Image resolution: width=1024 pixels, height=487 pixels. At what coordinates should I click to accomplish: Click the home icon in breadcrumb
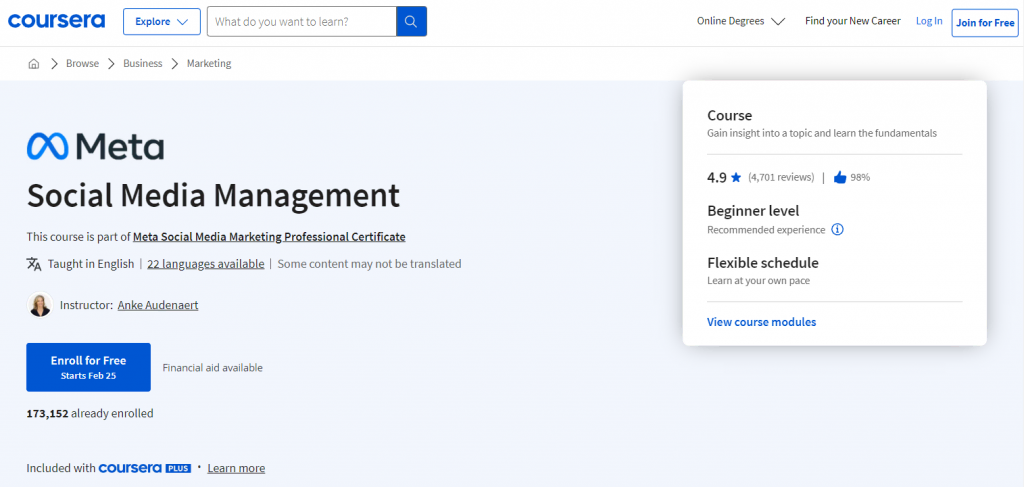point(34,63)
